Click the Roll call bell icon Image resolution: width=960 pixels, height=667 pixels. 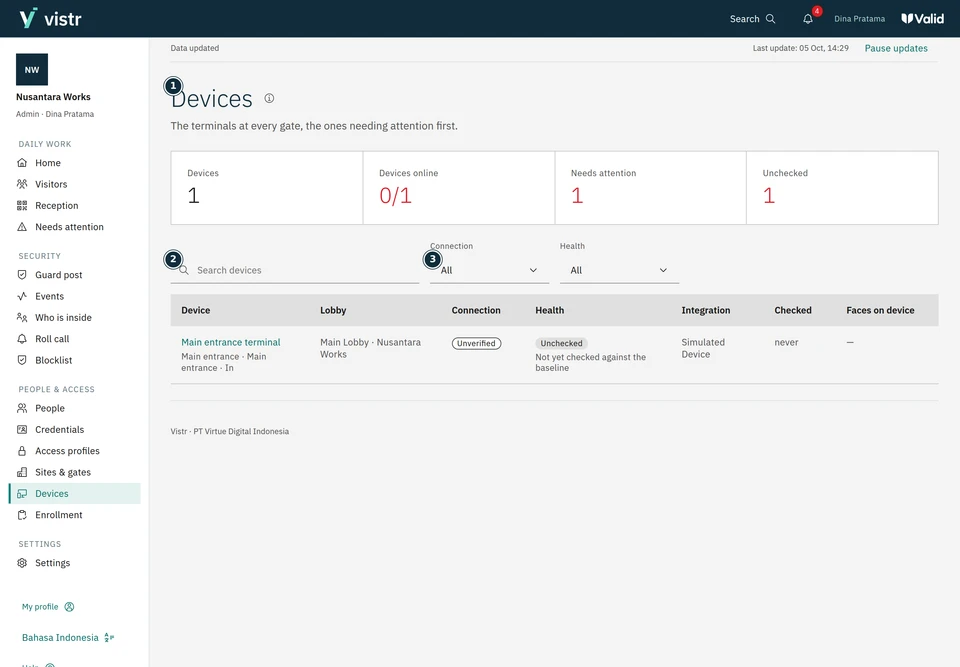tap(22, 339)
